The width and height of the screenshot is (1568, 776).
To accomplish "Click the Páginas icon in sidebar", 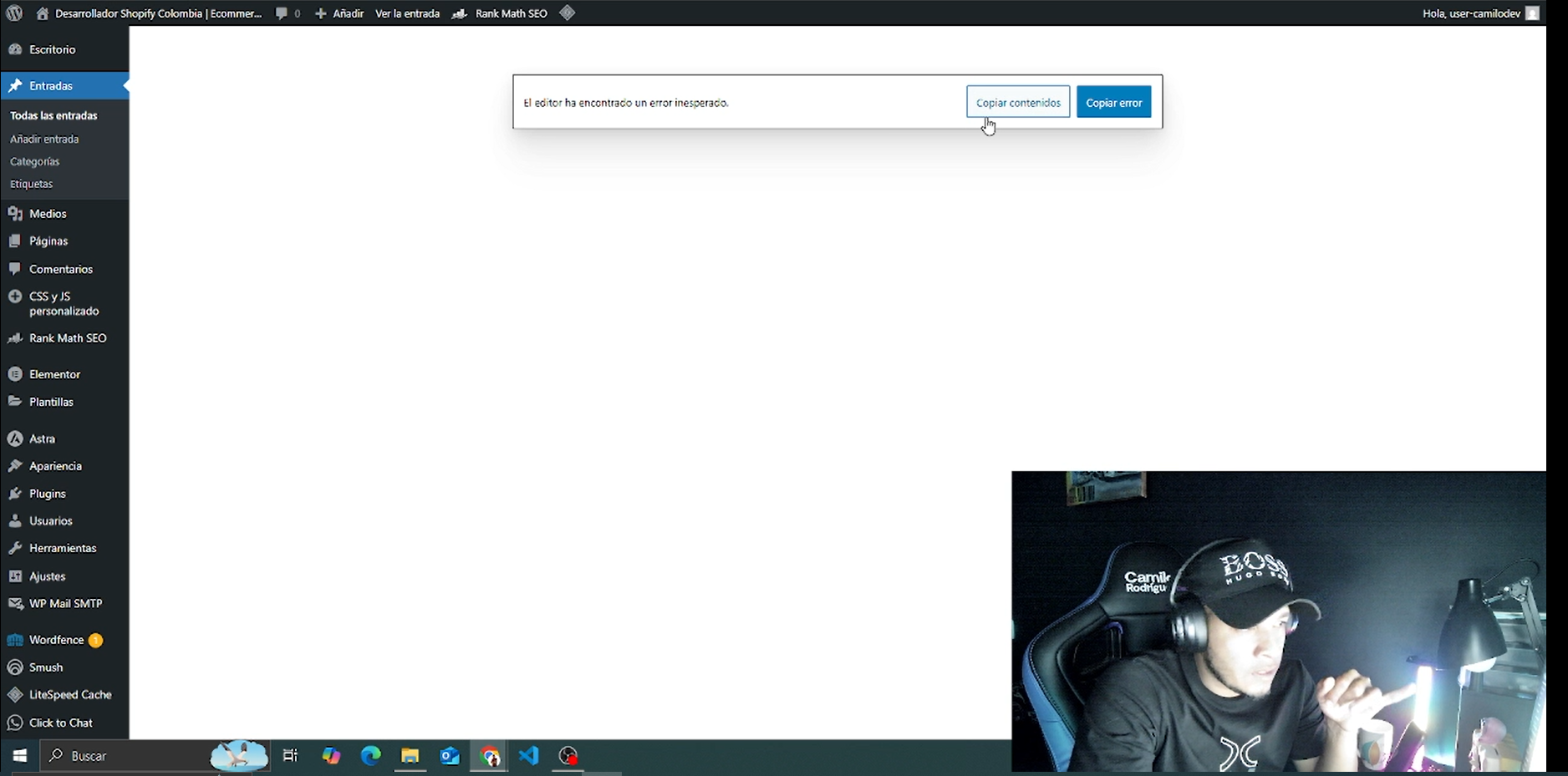I will [x=15, y=241].
